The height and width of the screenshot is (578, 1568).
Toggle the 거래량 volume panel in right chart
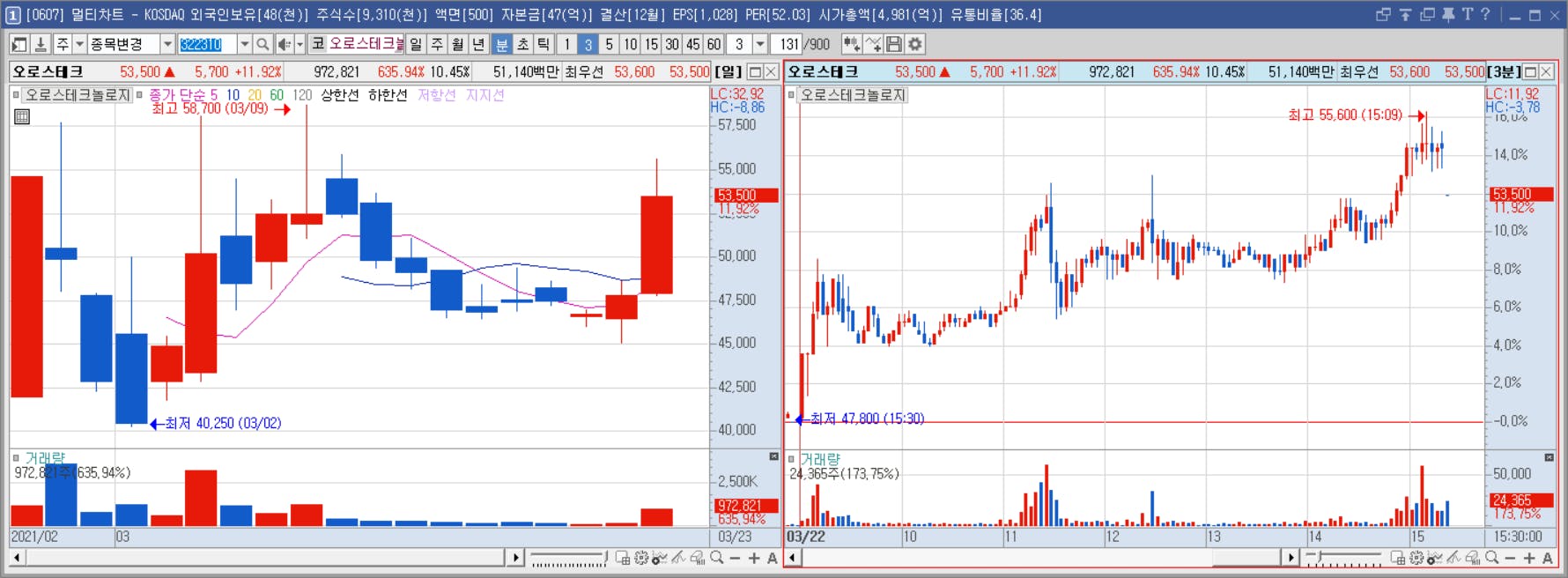[819, 459]
